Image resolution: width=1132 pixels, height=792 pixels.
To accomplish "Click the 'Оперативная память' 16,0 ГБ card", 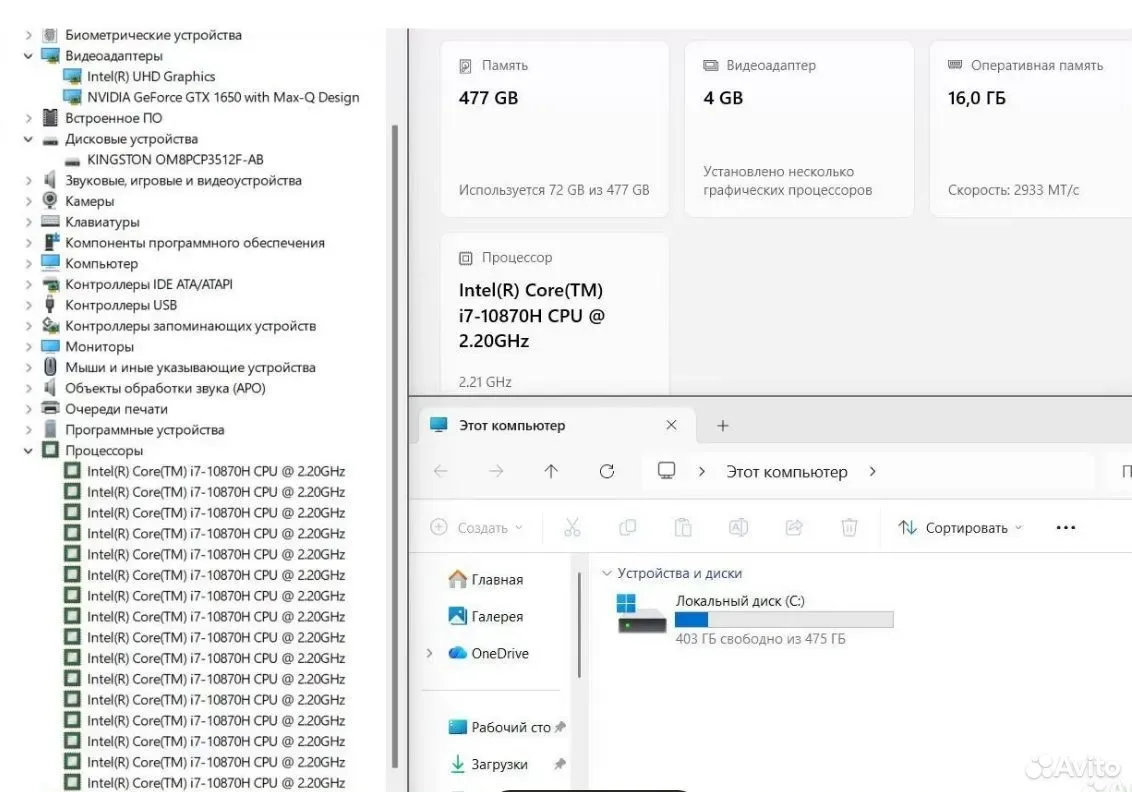I will pyautogui.click(x=1031, y=129).
